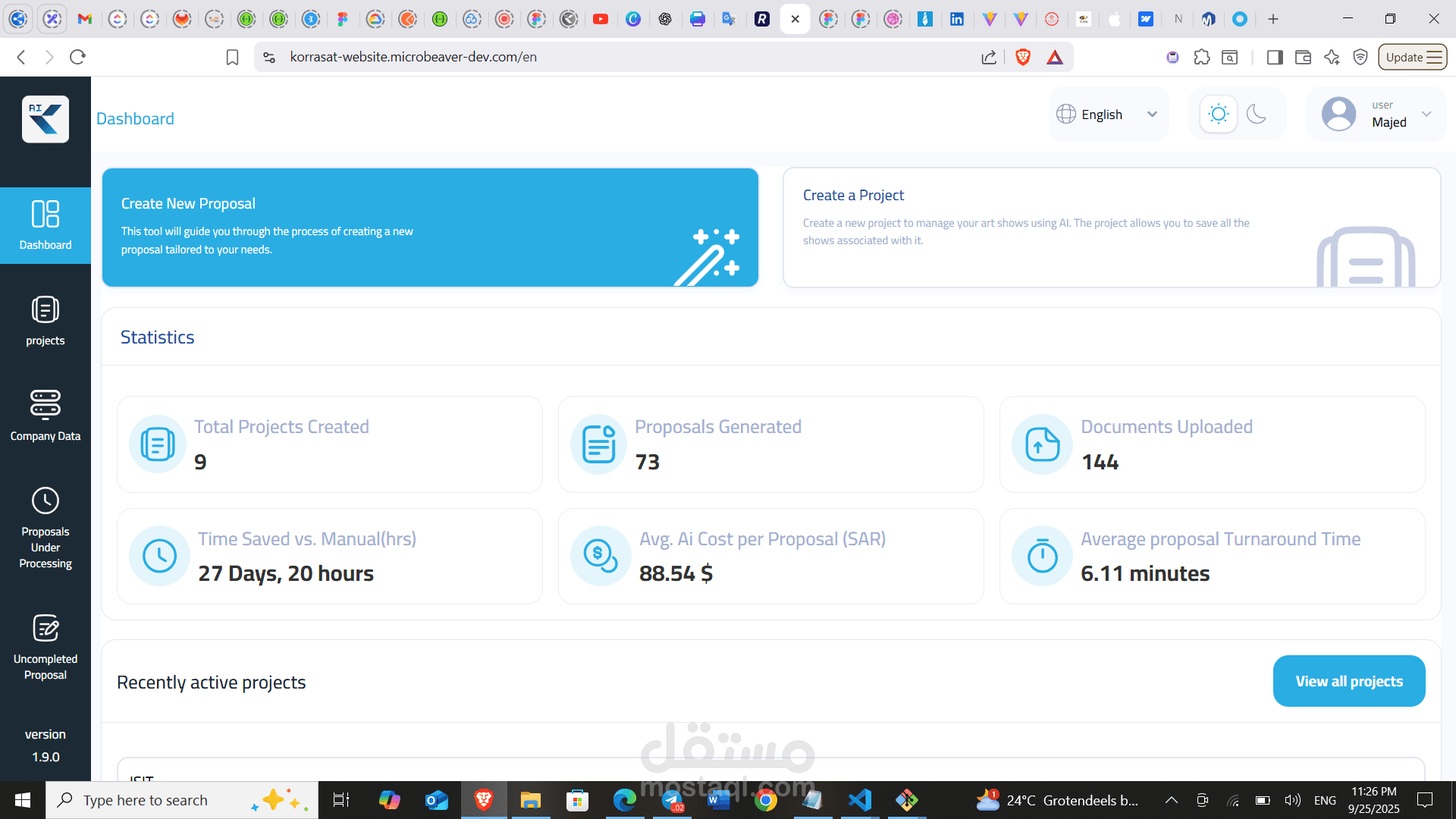Toggle the browser sidebar panel
Image resolution: width=1456 pixels, height=819 pixels.
[1275, 57]
